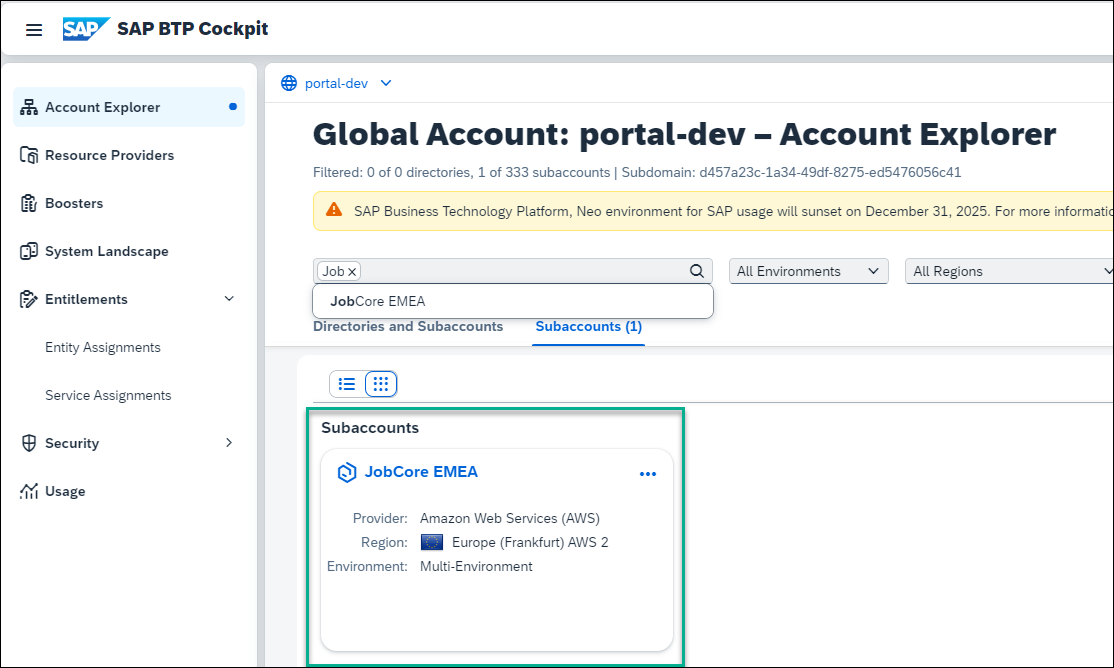Switch to list view

coord(347,384)
